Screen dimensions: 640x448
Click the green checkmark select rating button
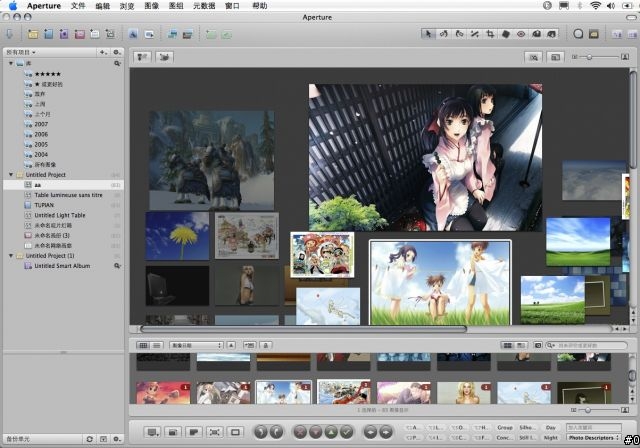[x=347, y=432]
